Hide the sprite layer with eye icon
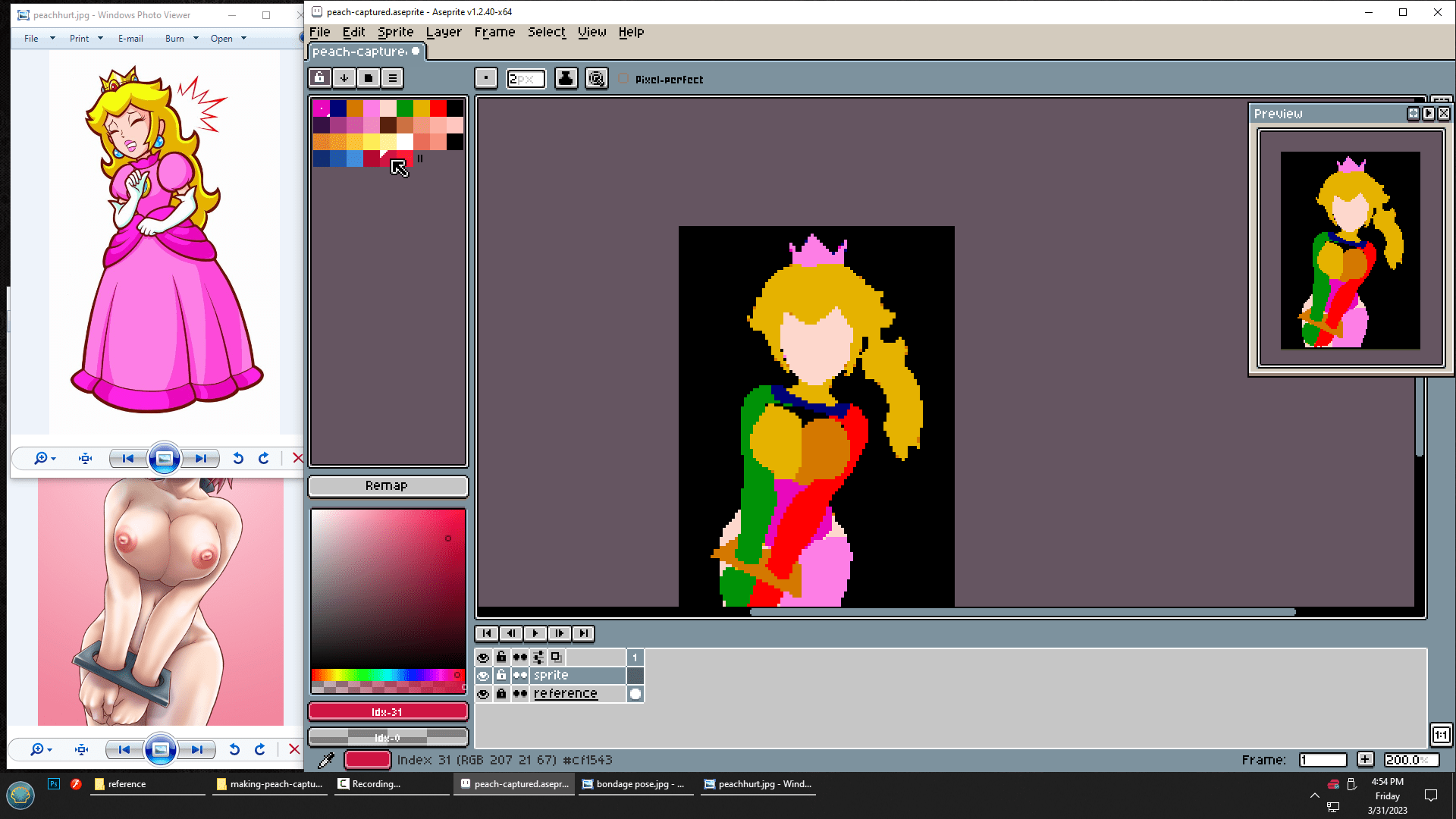Viewport: 1456px width, 819px height. tap(483, 675)
